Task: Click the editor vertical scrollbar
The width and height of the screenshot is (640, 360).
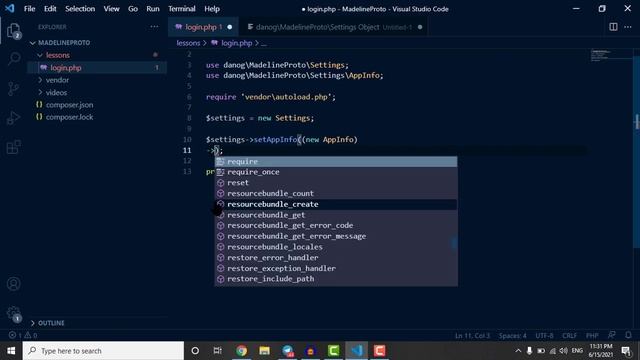Action: 636,151
